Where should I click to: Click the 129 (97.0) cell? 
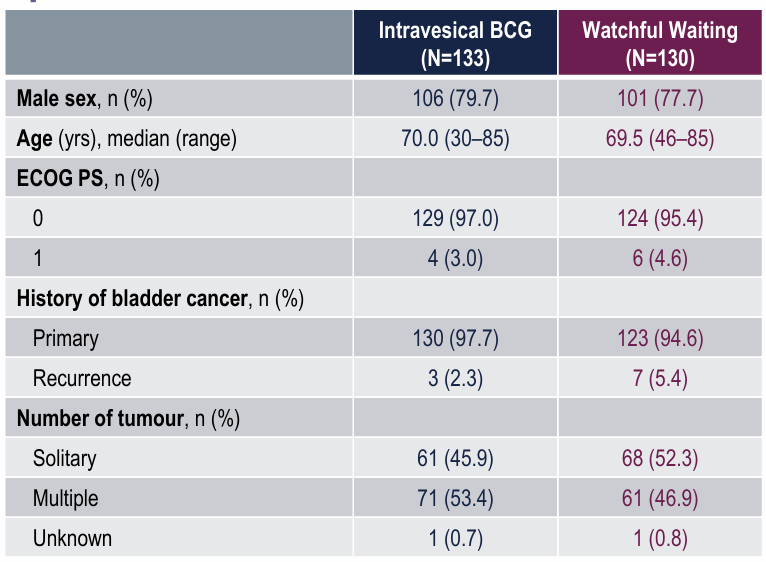455,219
